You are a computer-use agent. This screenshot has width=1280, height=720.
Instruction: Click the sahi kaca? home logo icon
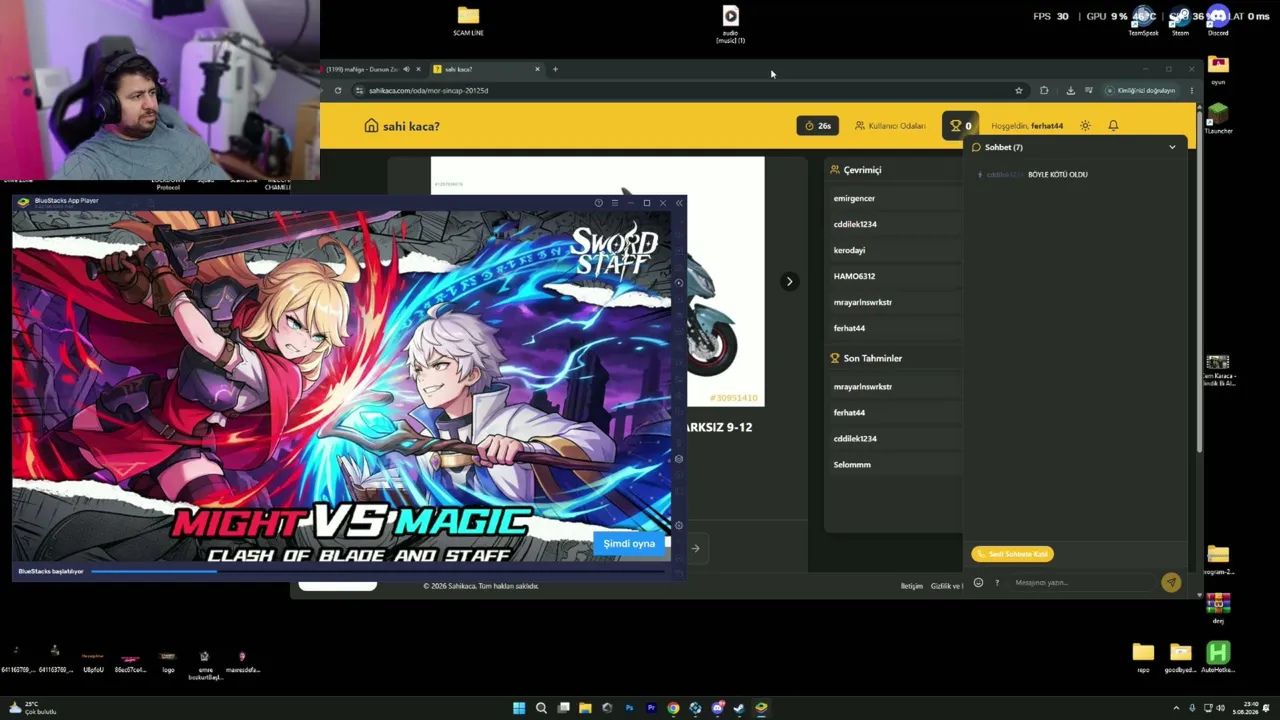(x=371, y=126)
